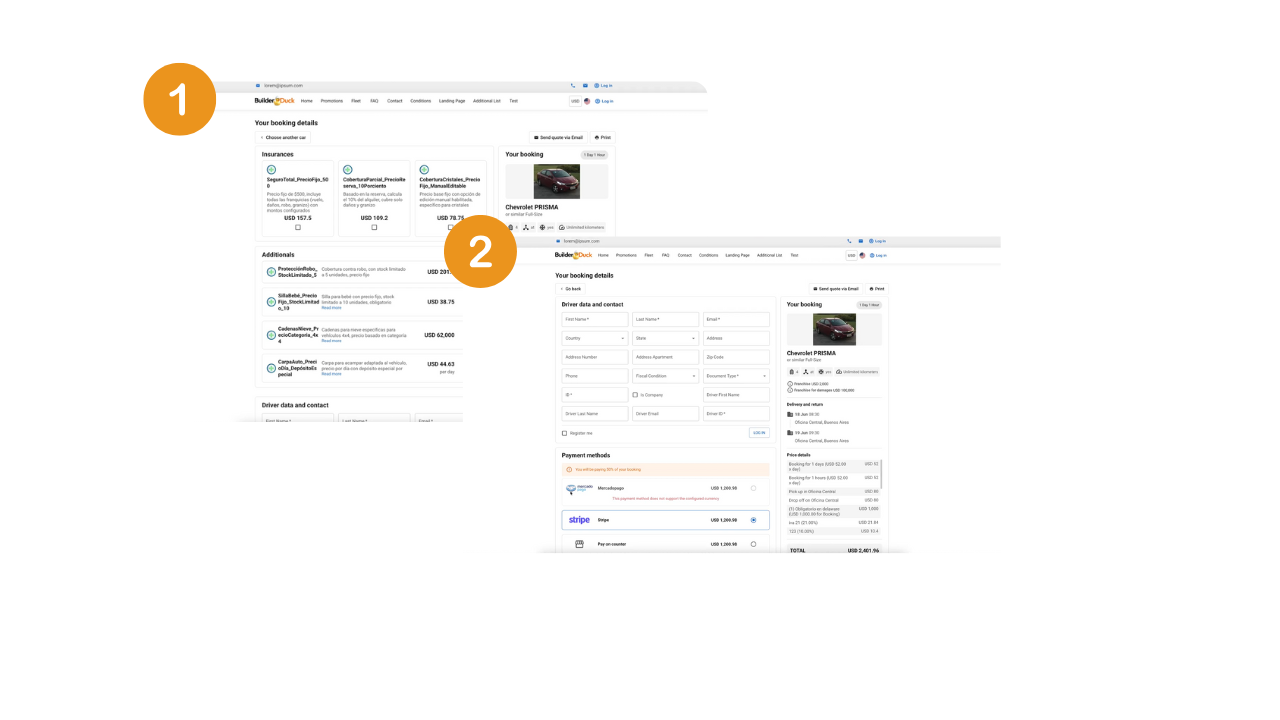
Task: Click the CoberturaParcial insurance plus icon
Action: 347,170
